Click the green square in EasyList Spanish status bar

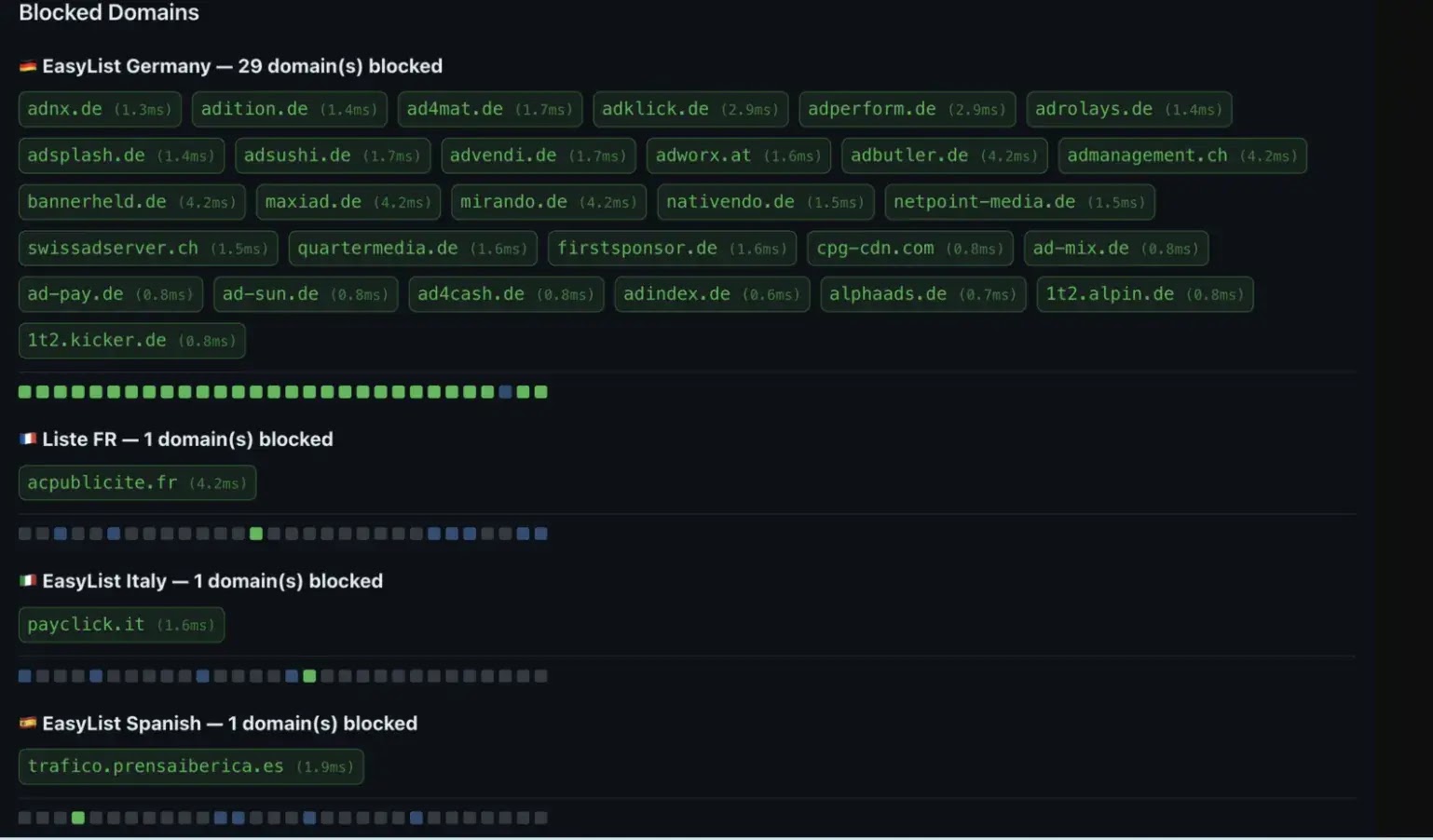[x=78, y=818]
